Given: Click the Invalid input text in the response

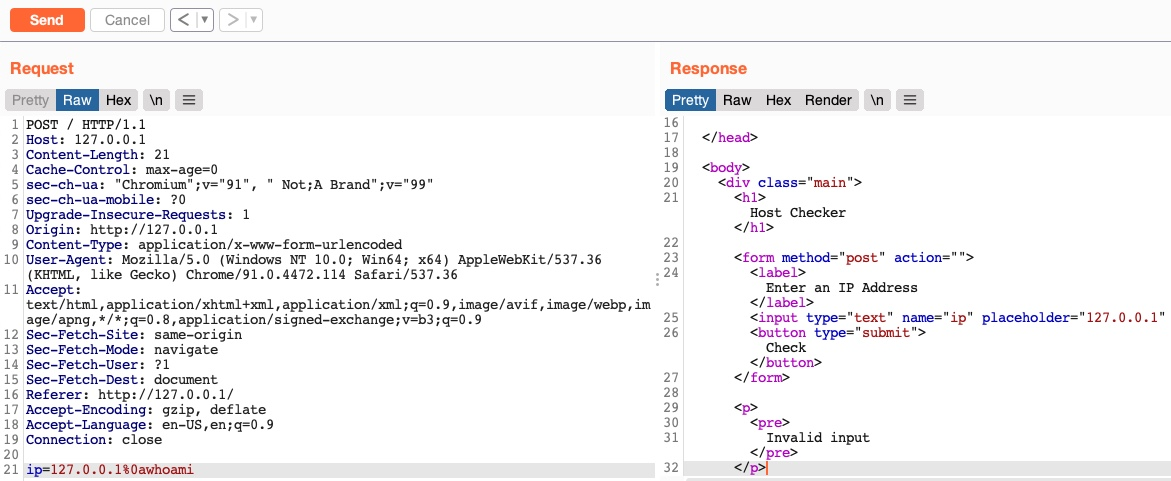Looking at the screenshot, I should pyautogui.click(x=817, y=437).
